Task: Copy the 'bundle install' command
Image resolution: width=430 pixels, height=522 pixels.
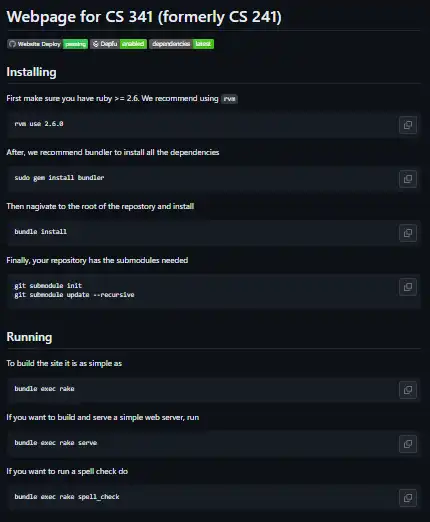Action: [408, 233]
